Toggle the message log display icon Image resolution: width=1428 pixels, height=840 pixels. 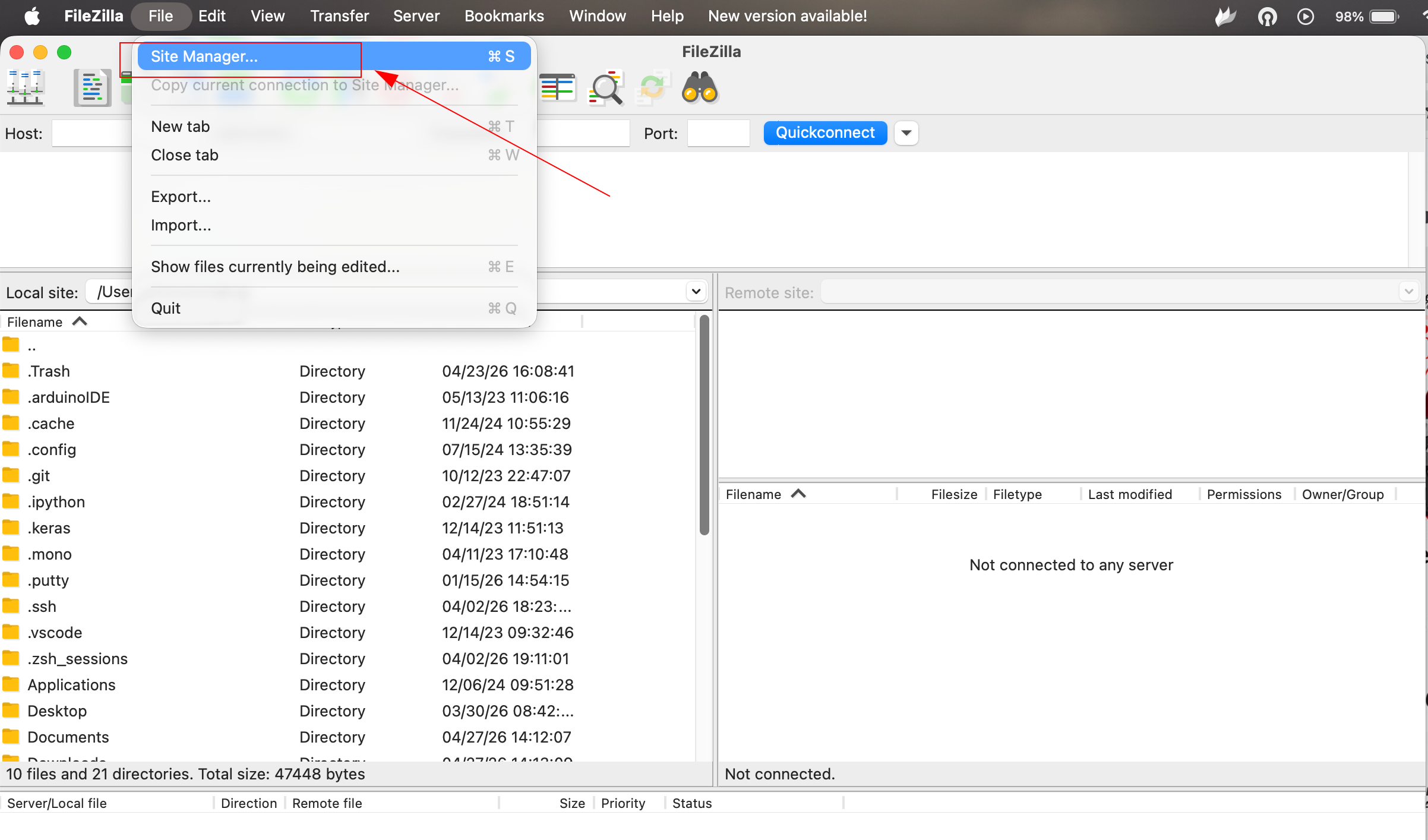pyautogui.click(x=92, y=88)
